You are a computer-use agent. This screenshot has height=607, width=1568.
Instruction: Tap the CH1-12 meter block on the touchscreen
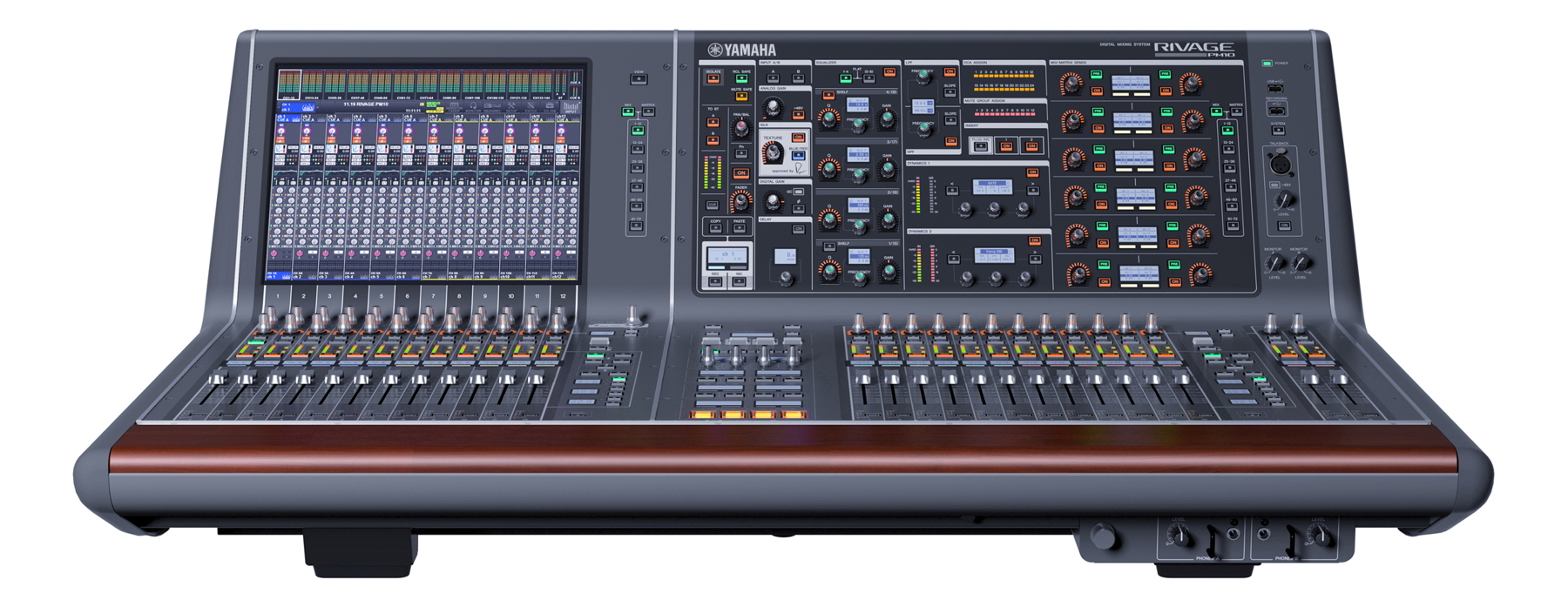(x=290, y=85)
